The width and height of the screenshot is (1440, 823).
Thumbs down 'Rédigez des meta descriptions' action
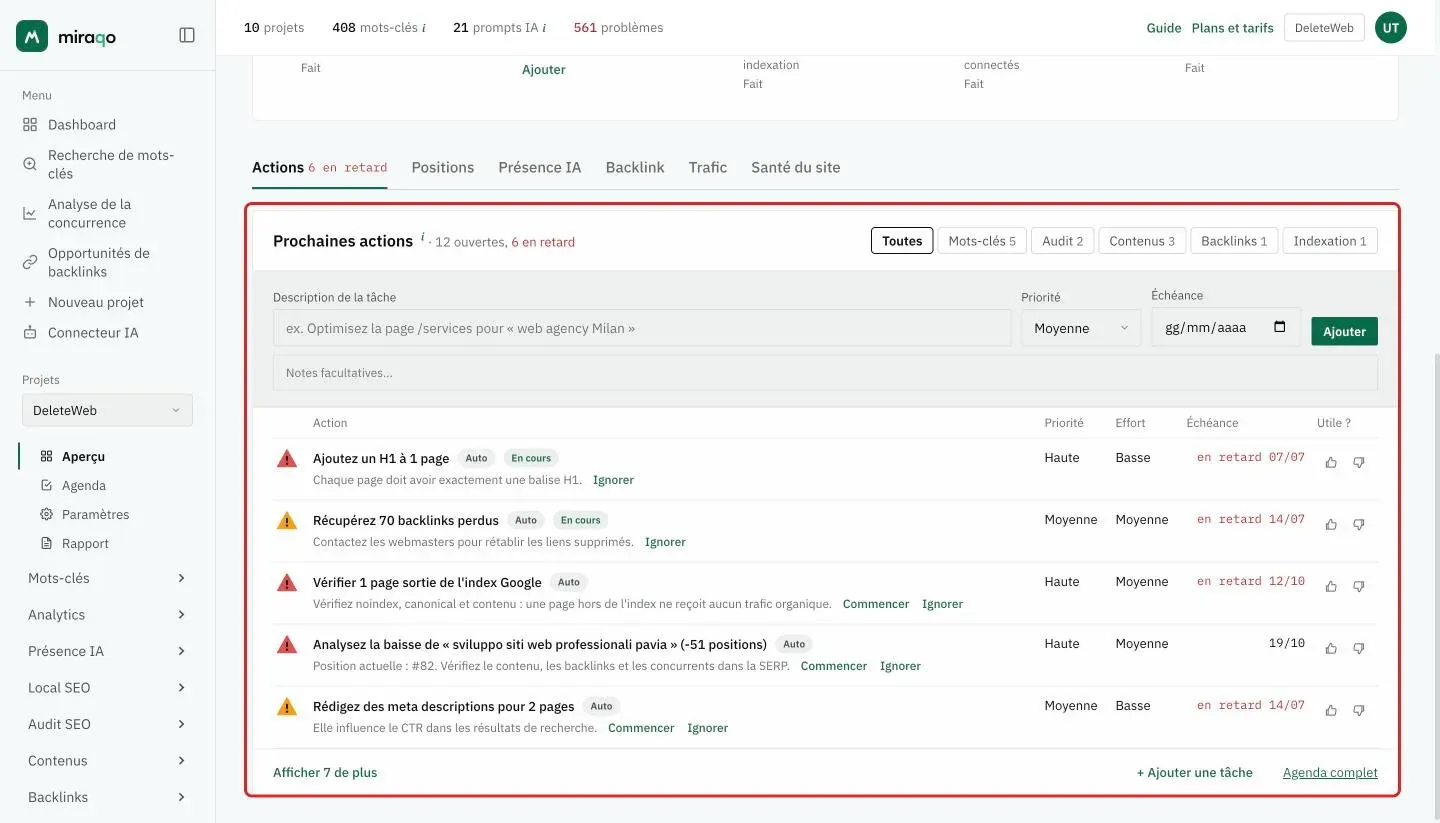(x=1359, y=710)
